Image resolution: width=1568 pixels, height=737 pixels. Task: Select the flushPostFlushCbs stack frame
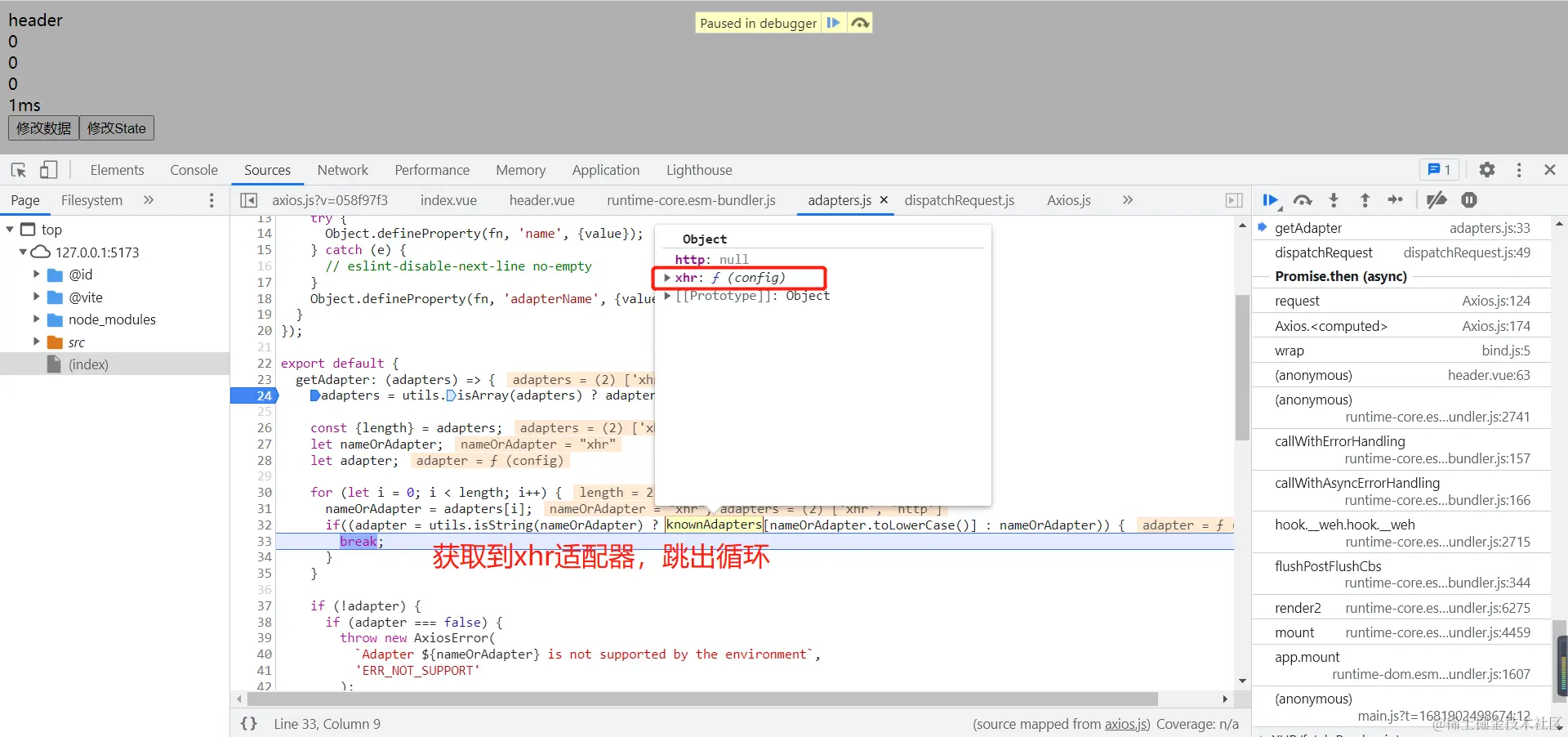1402,574
